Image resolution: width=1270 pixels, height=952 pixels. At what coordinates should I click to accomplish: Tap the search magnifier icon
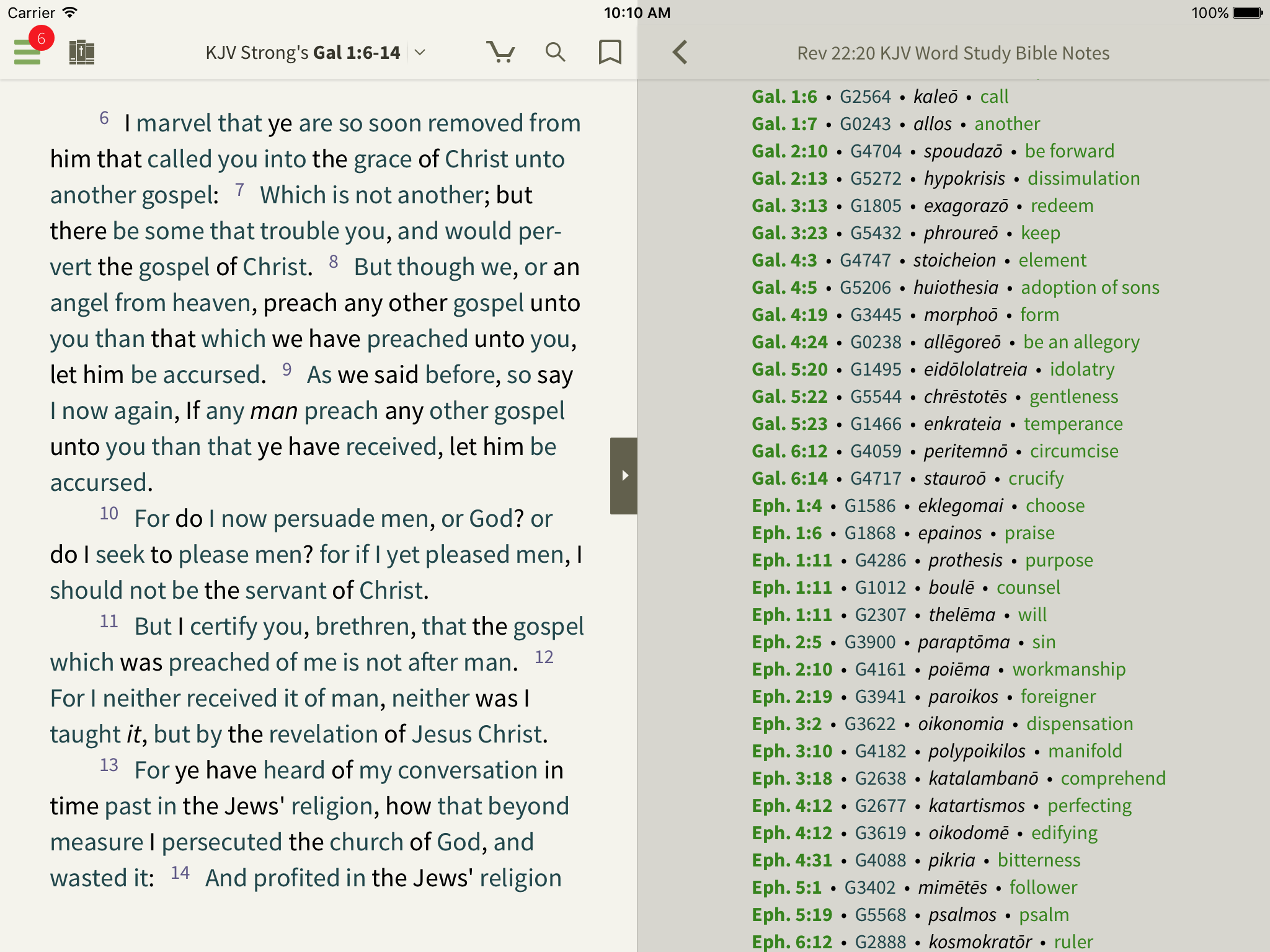555,52
